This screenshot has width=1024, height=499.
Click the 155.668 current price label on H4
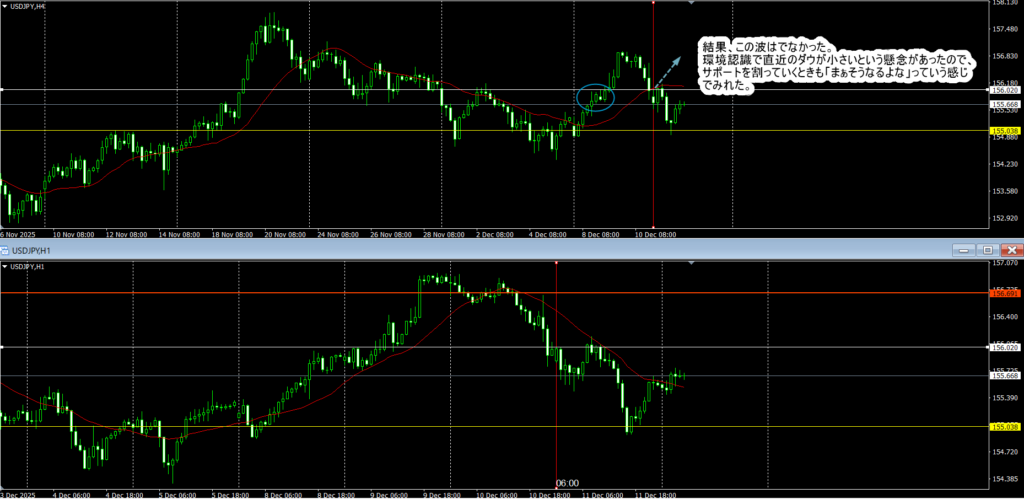pos(1004,104)
